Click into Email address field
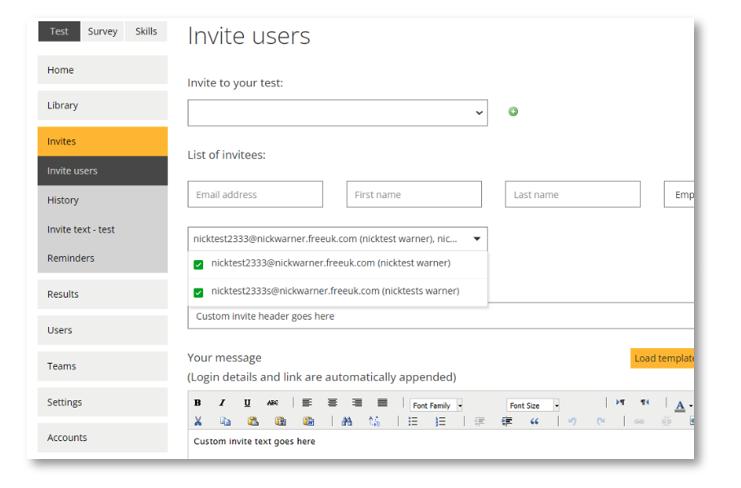 (255, 194)
